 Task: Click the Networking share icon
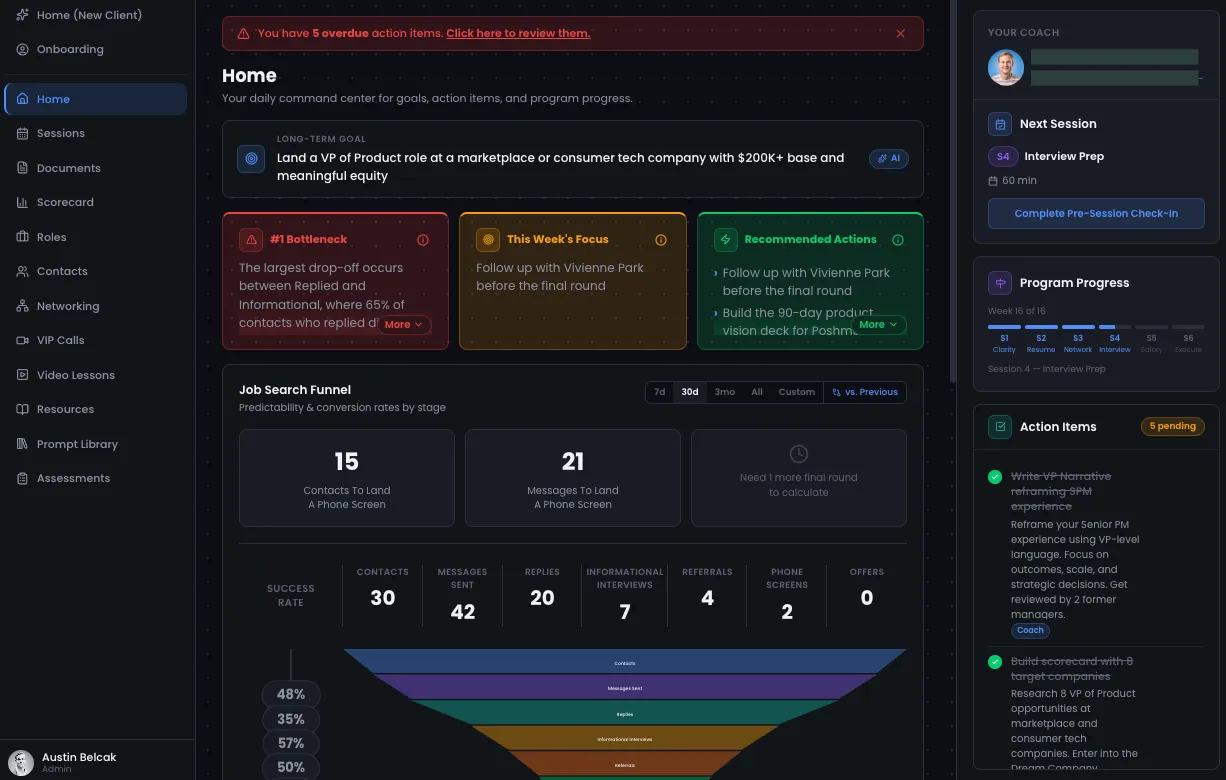[x=23, y=306]
